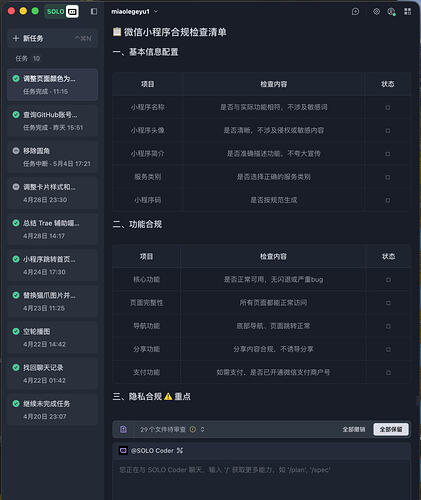Open the @SOLO Coder agent selector
This screenshot has height=500, width=421.
(x=151, y=451)
